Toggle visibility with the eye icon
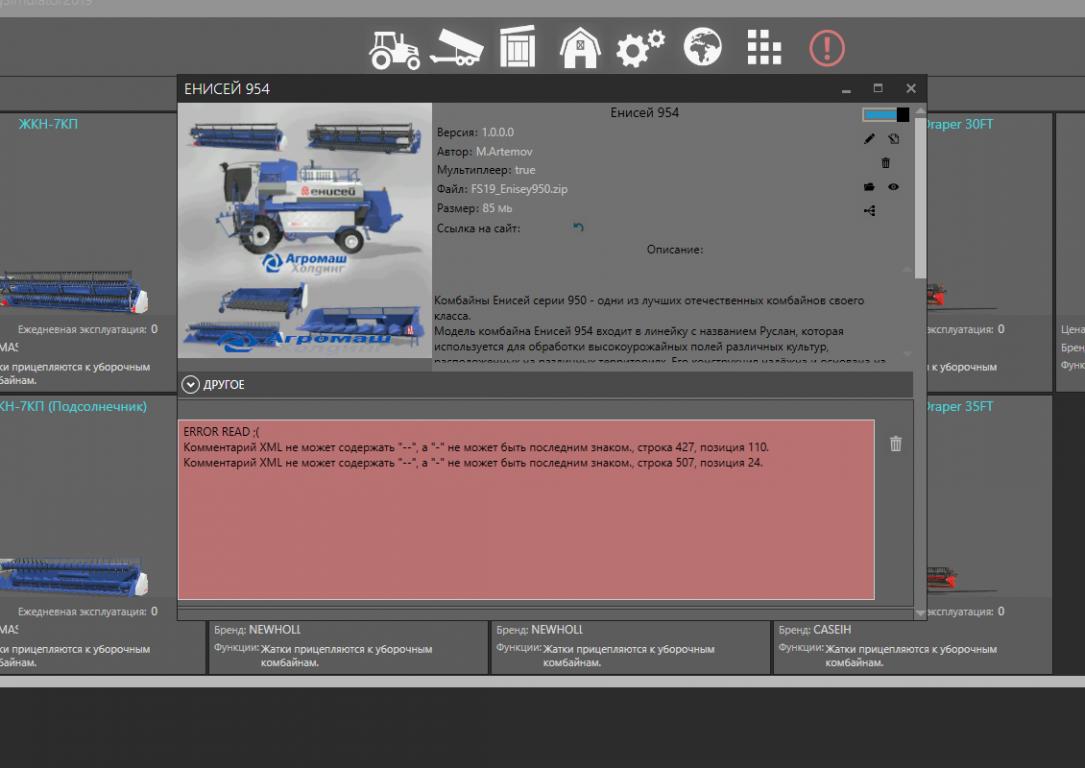The height and width of the screenshot is (768, 1085). coord(893,187)
